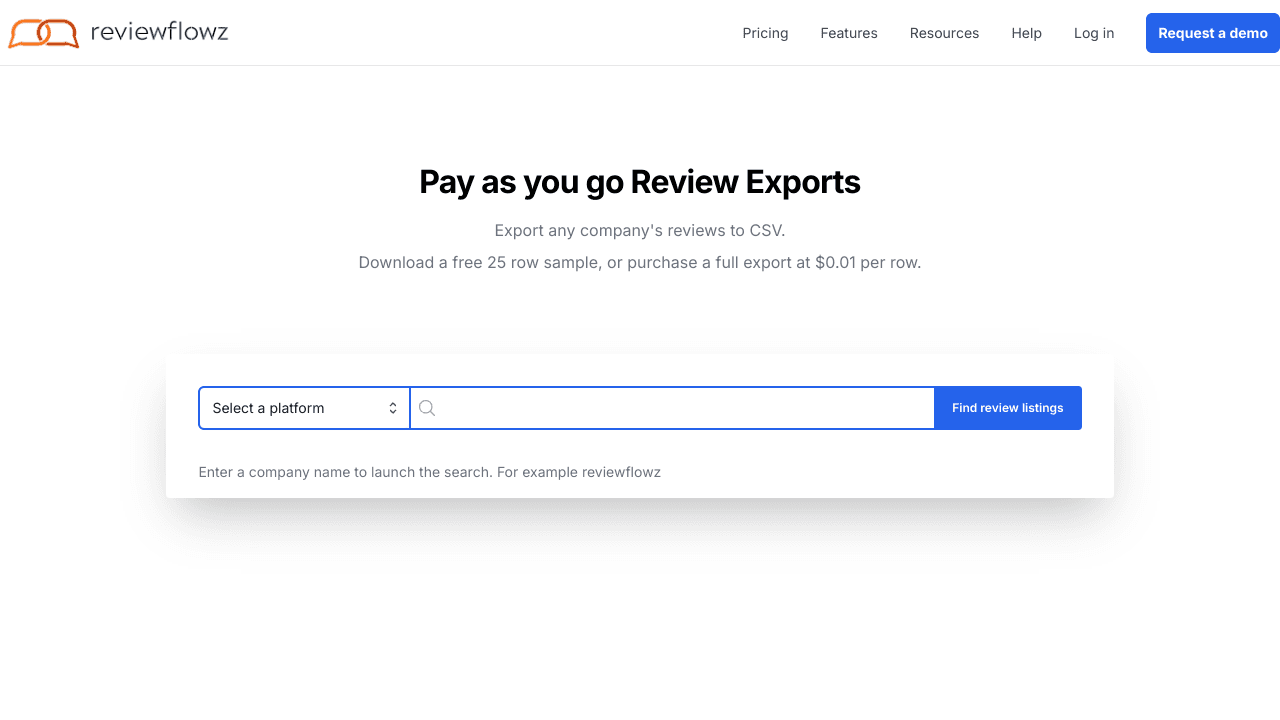
Task: Click the reviewflowz logo
Action: coord(118,33)
